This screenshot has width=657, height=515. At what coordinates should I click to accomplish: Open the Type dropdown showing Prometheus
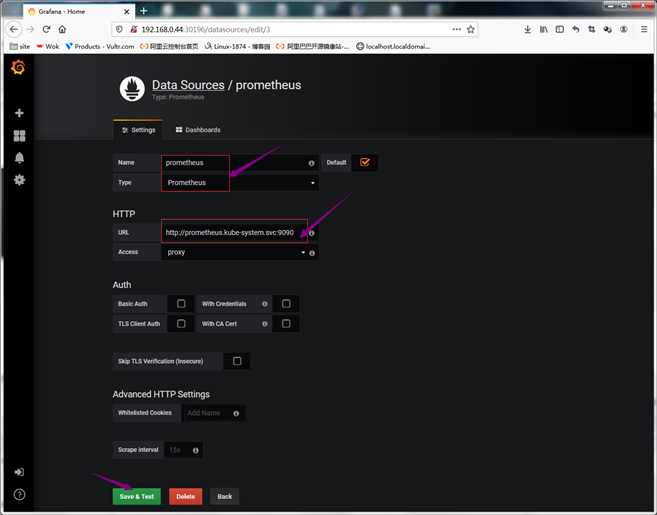tap(240, 183)
